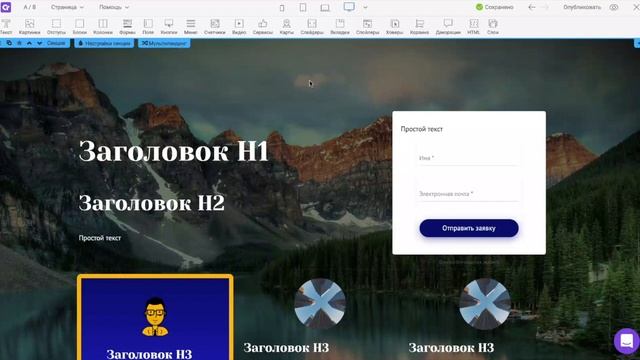Click the Секция label on the section bar
Viewport: 640px width, 360px height.
pos(56,43)
